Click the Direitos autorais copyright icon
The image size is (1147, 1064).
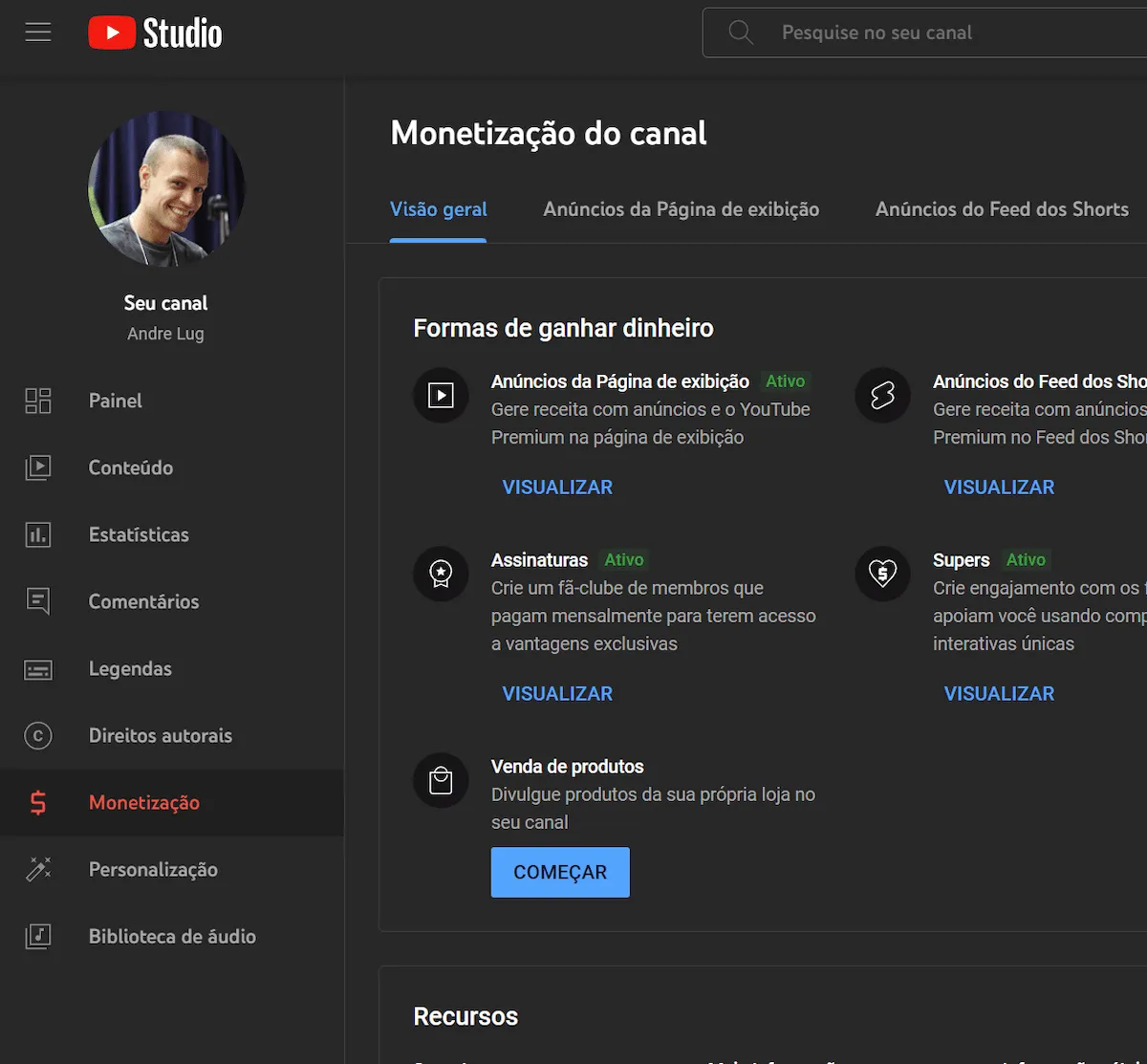click(x=38, y=735)
